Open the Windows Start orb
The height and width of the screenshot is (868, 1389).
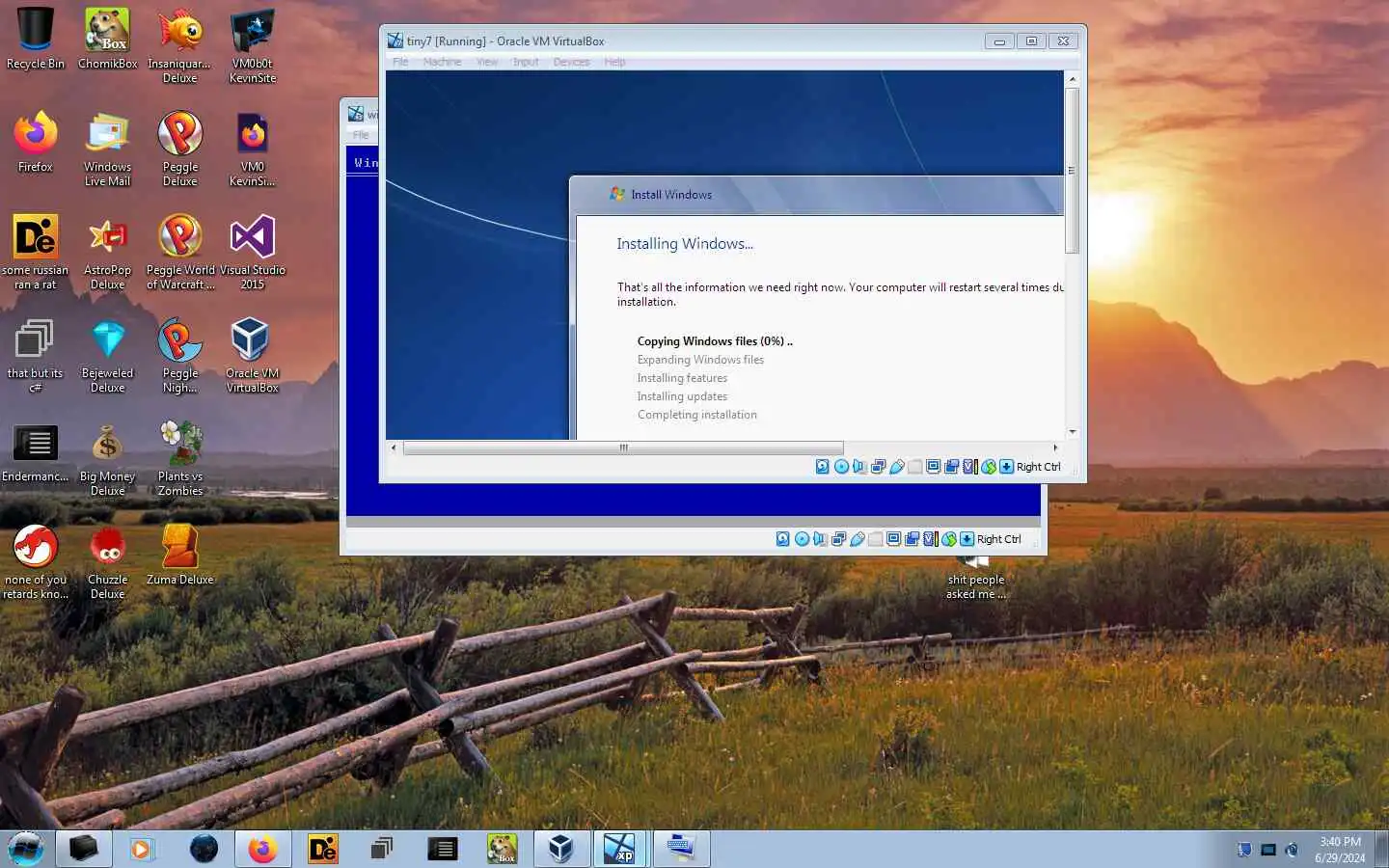click(x=26, y=849)
